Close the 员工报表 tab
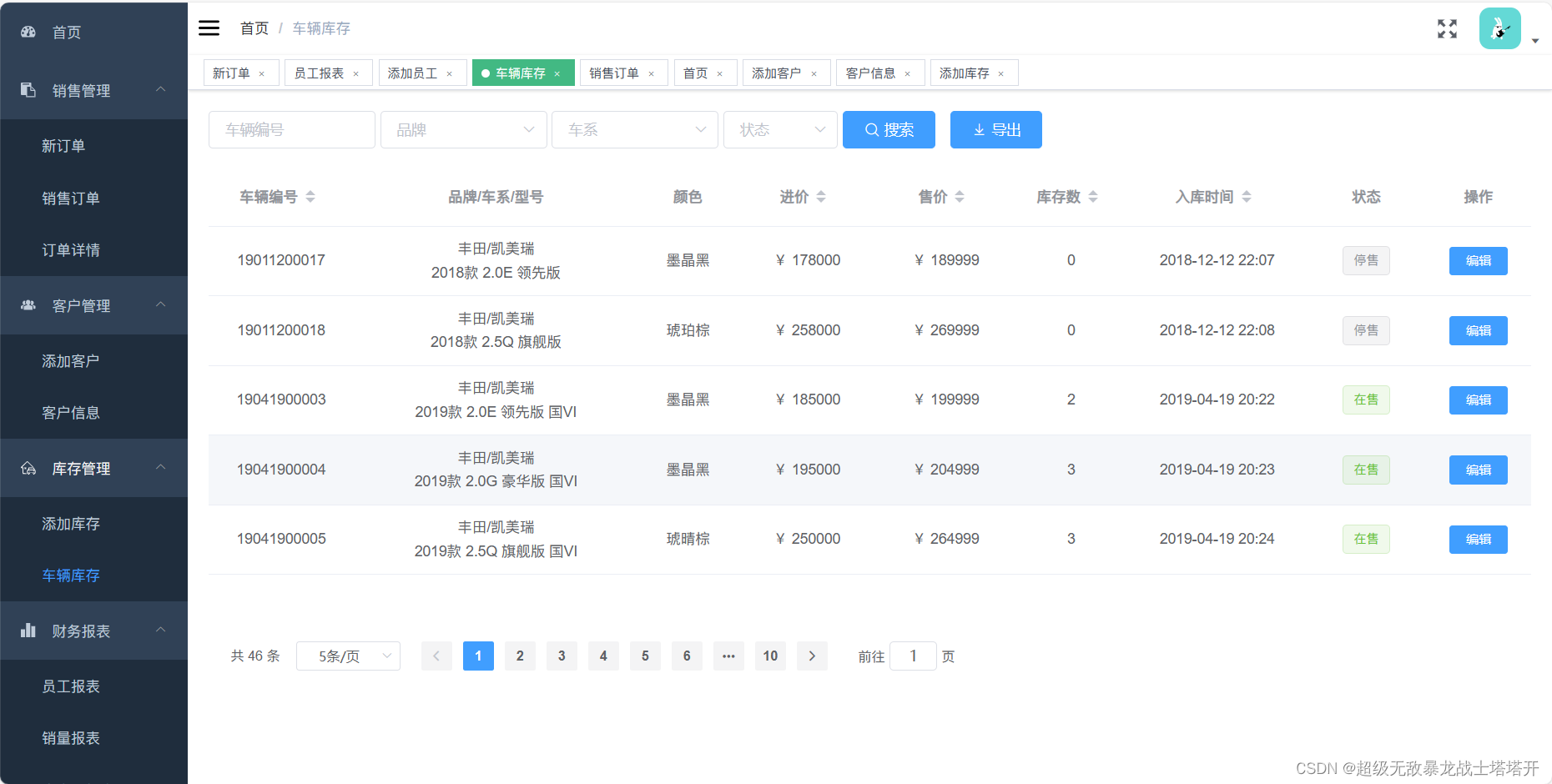The width and height of the screenshot is (1552, 784). pyautogui.click(x=355, y=73)
